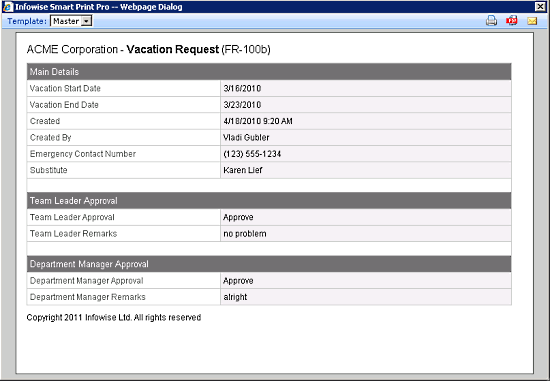Export to PDF using the red icon
The height and width of the screenshot is (381, 550).
[x=512, y=21]
